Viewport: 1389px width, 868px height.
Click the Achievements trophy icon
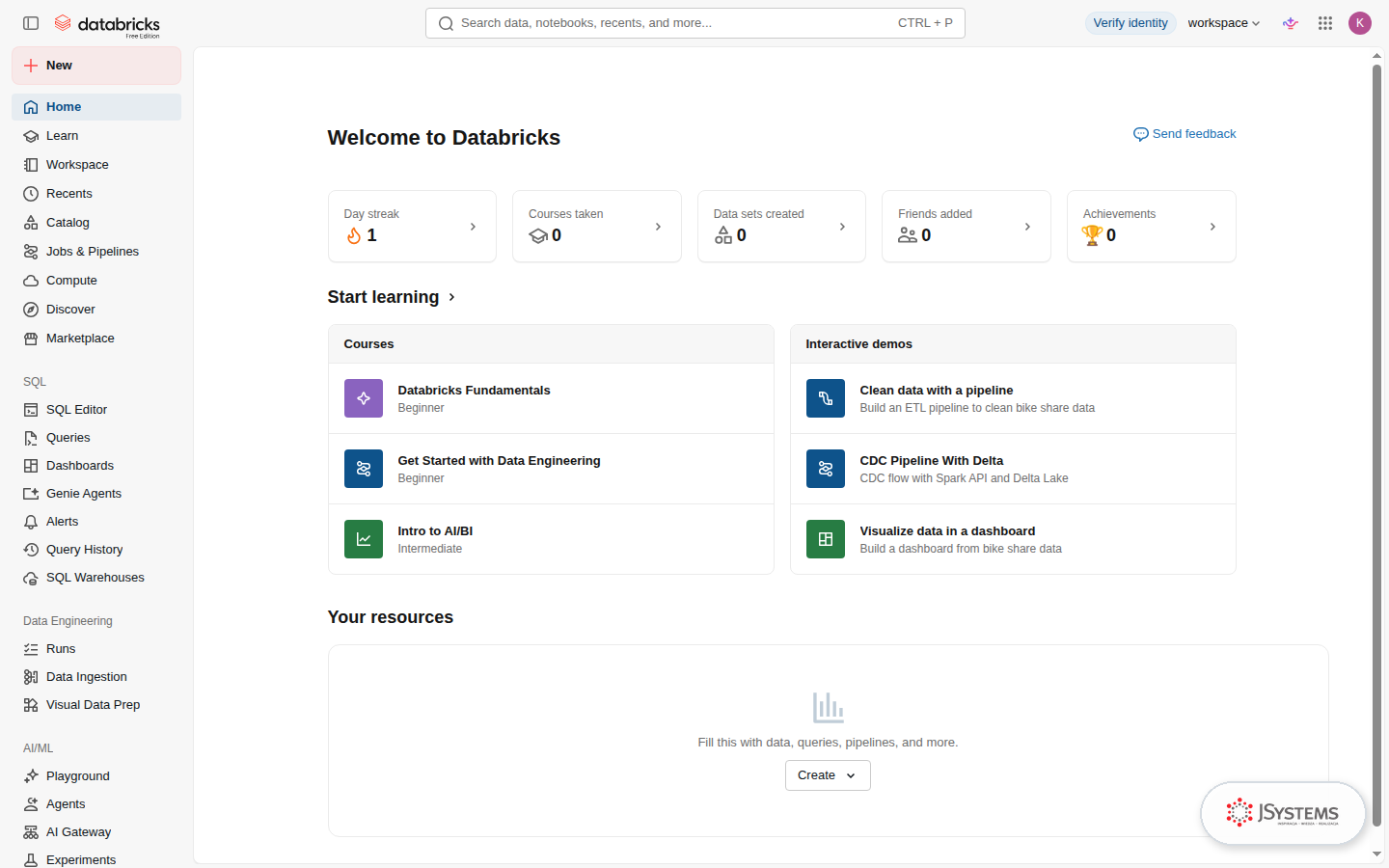(1092, 235)
